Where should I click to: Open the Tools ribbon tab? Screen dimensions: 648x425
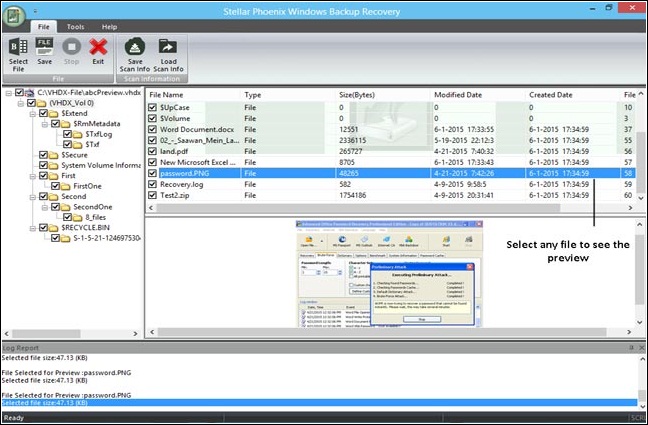(x=76, y=26)
